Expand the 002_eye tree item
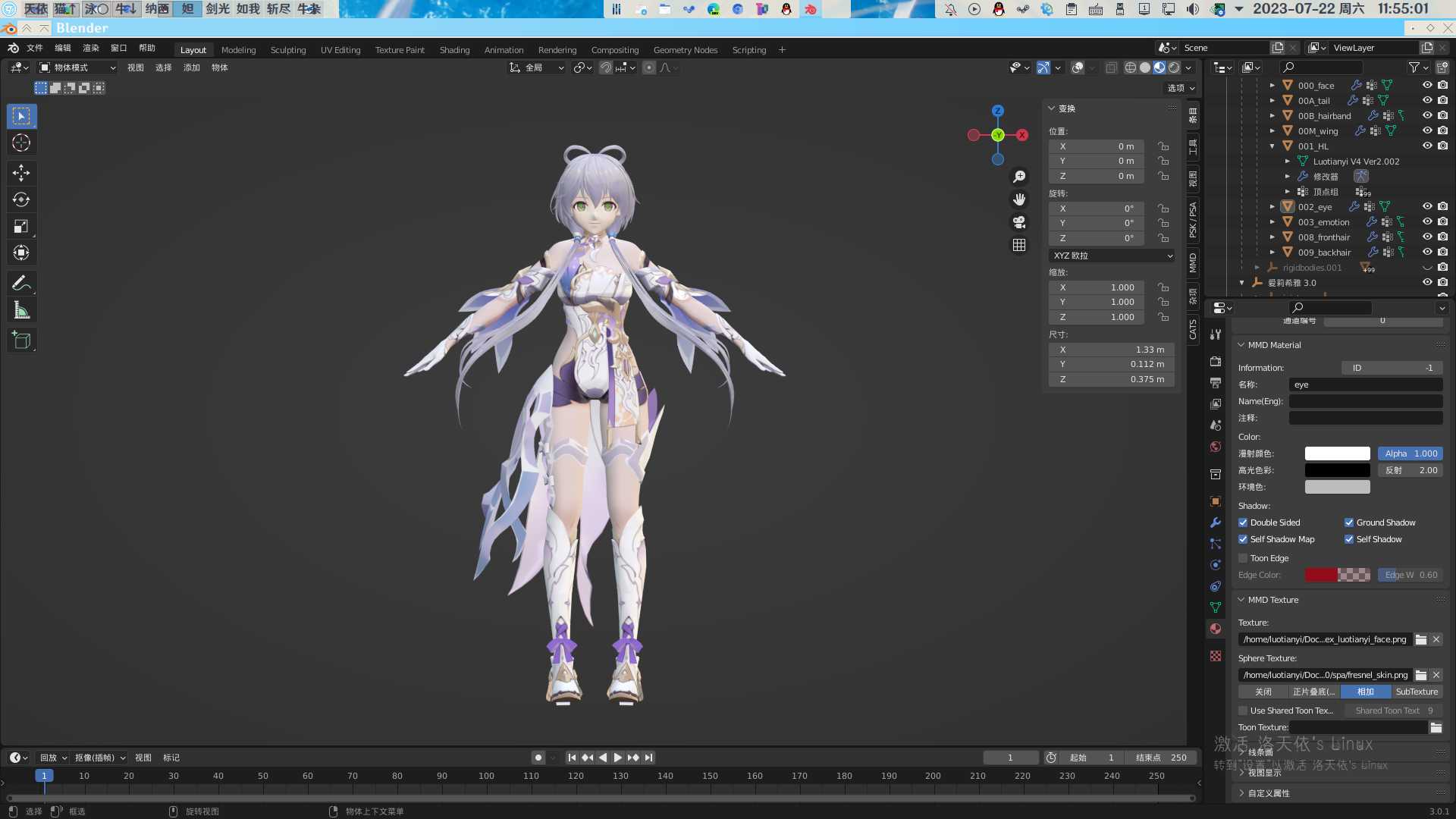The image size is (1456, 819). pos(1272,206)
